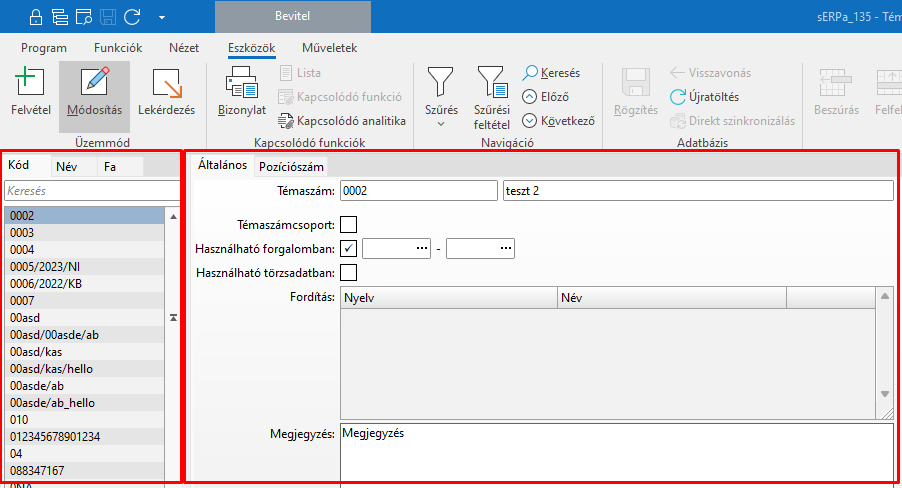The image size is (902, 488).
Task: Go to Következő next record
Action: [558, 121]
